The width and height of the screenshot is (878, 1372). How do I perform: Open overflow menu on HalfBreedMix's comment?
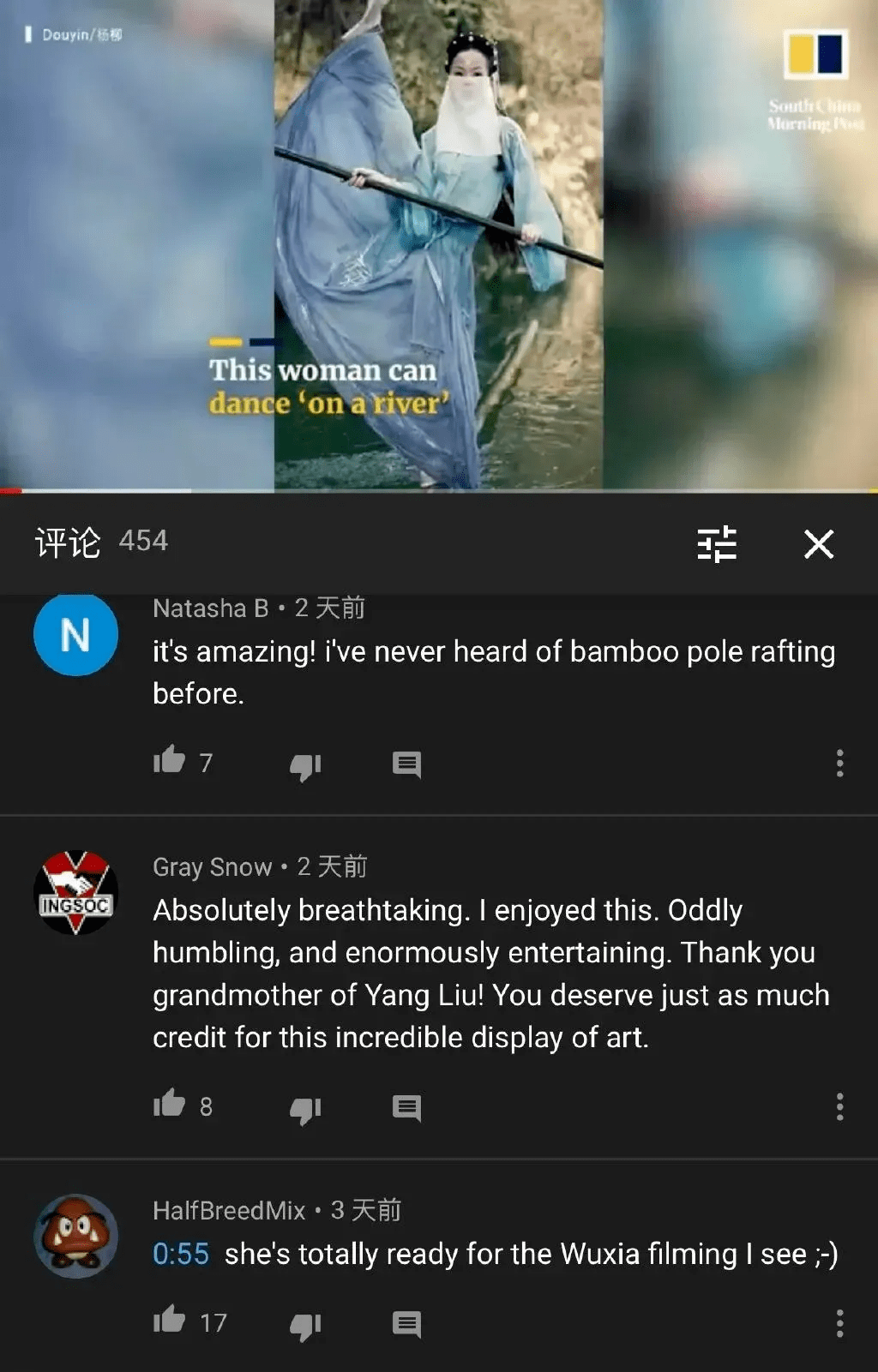tap(839, 1323)
